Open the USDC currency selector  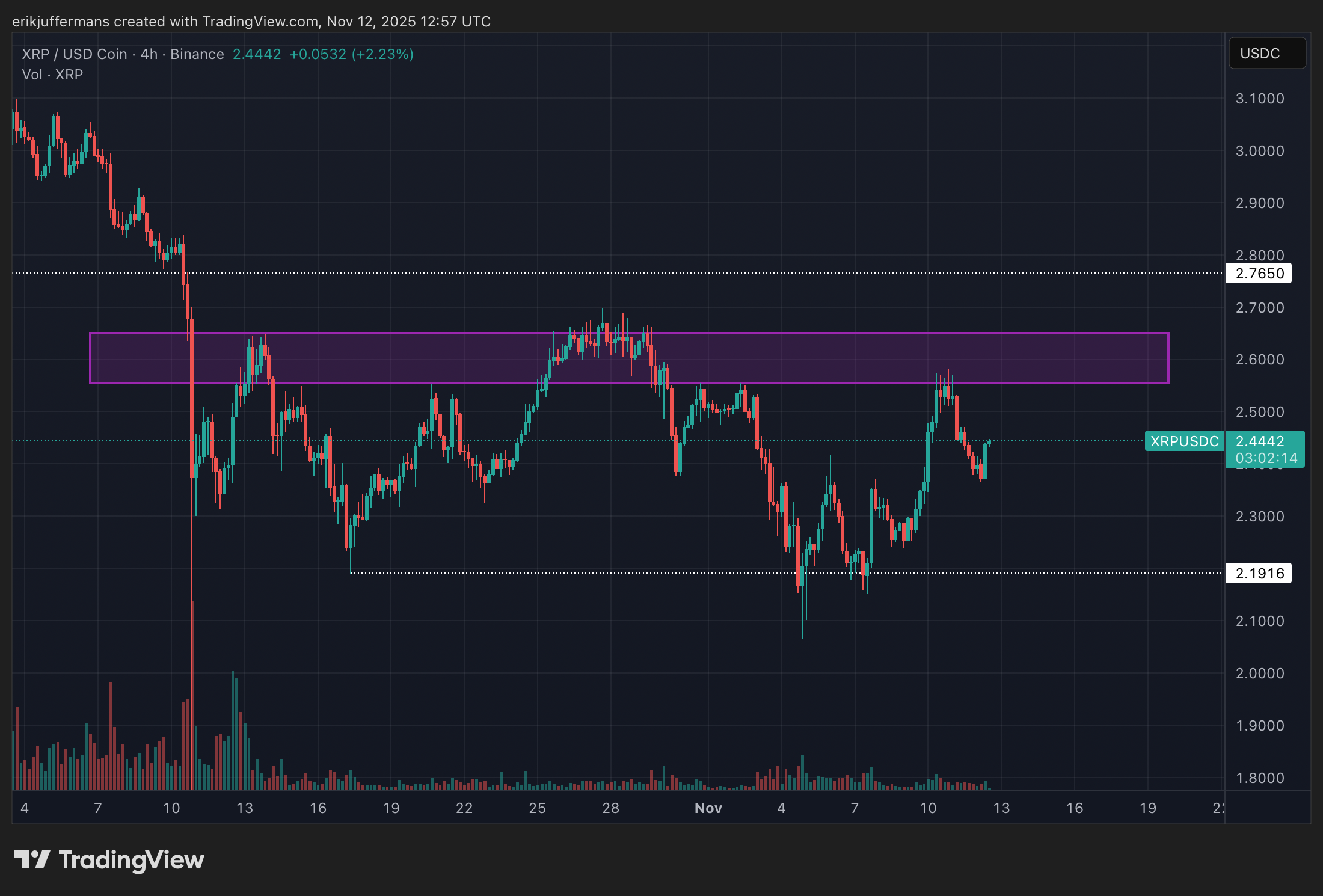click(x=1266, y=54)
